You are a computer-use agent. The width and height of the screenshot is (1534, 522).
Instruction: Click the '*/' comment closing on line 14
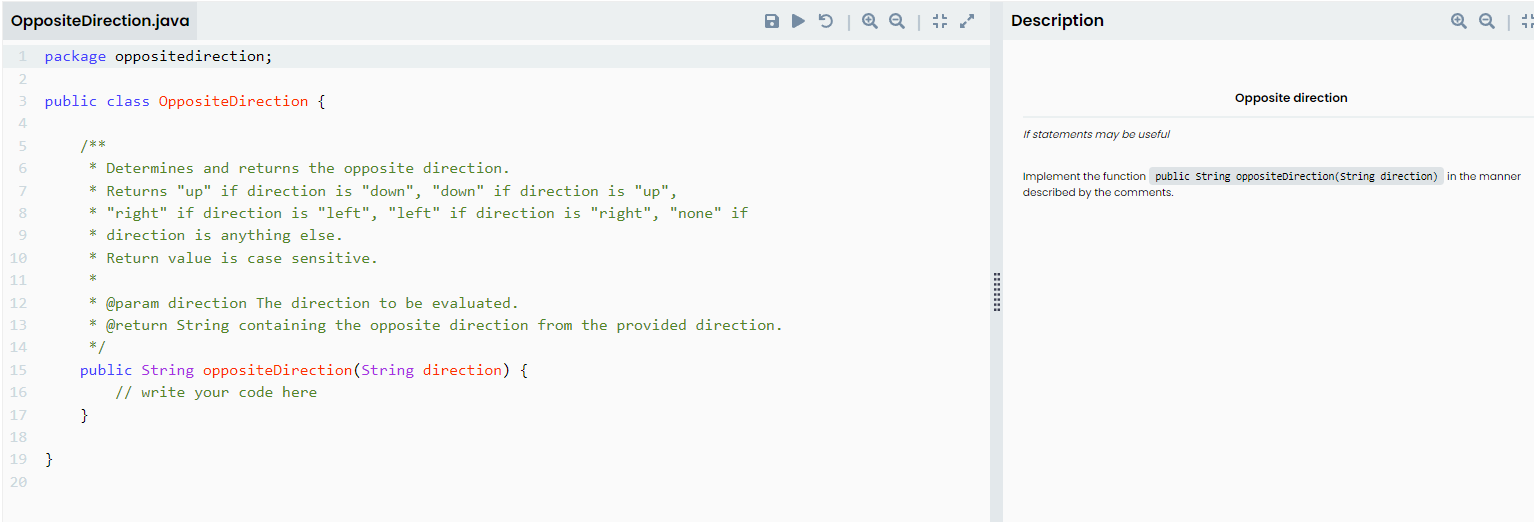click(x=97, y=347)
